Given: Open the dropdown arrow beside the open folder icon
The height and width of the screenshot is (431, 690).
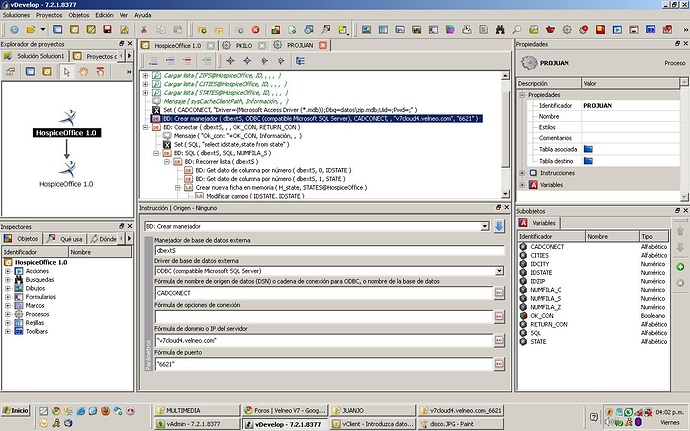Looking at the screenshot, I should (x=43, y=30).
